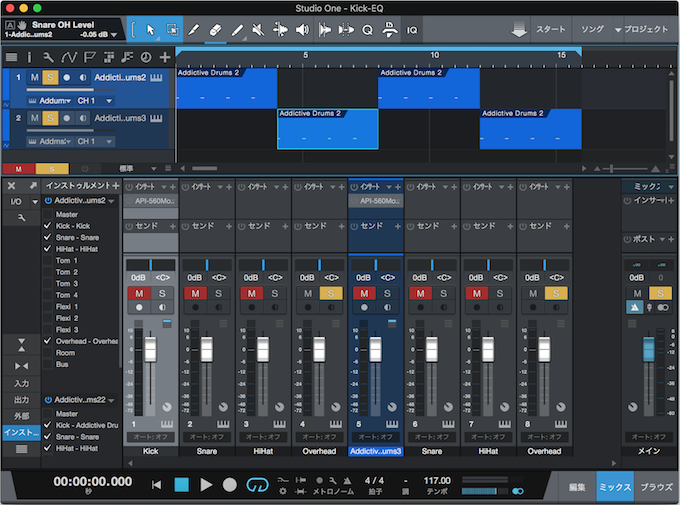Image resolution: width=680 pixels, height=505 pixels.
Task: Activate the Mute tool
Action: click(258, 30)
